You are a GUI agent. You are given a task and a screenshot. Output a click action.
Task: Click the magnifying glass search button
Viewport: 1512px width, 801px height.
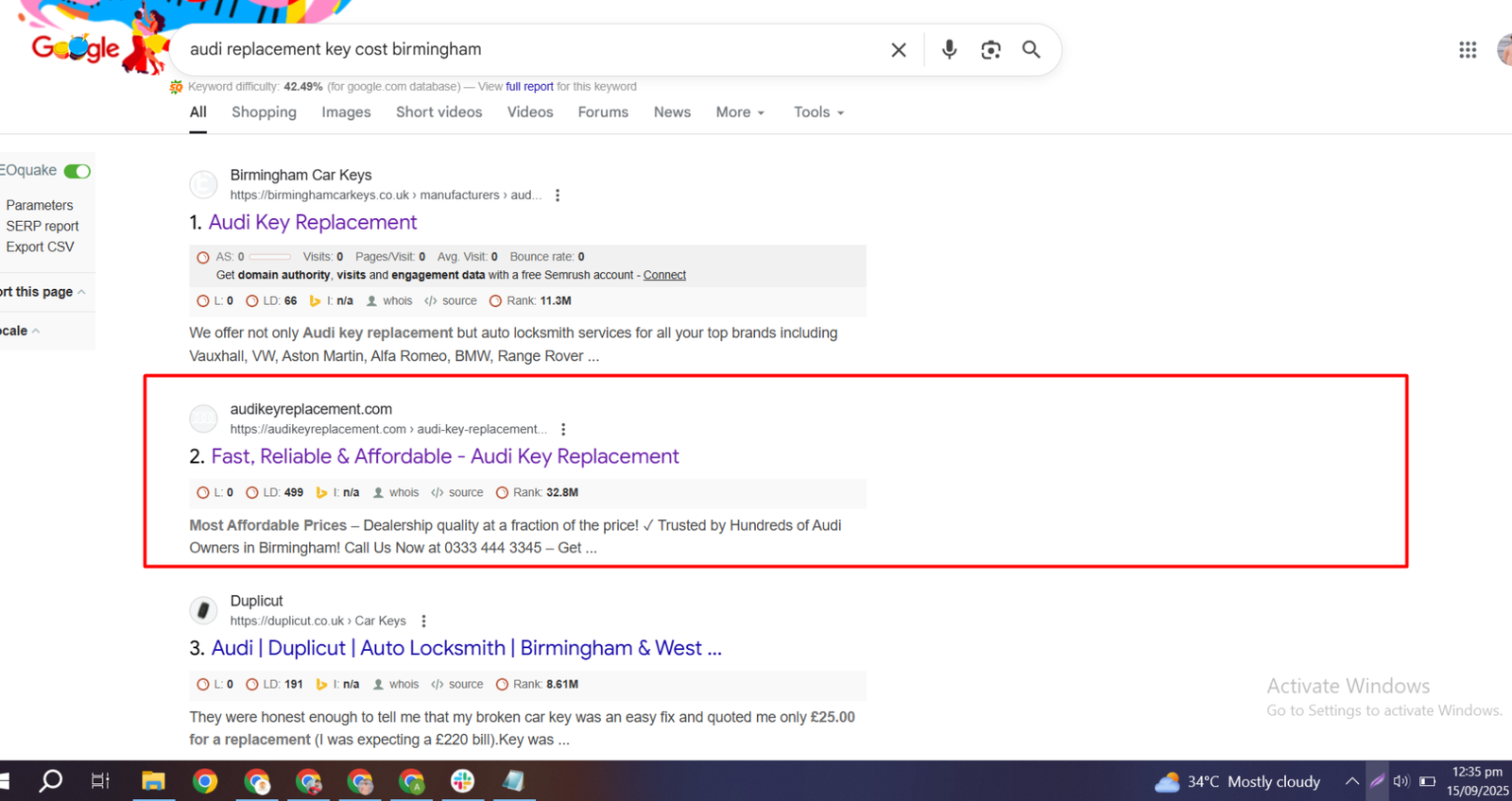1031,50
